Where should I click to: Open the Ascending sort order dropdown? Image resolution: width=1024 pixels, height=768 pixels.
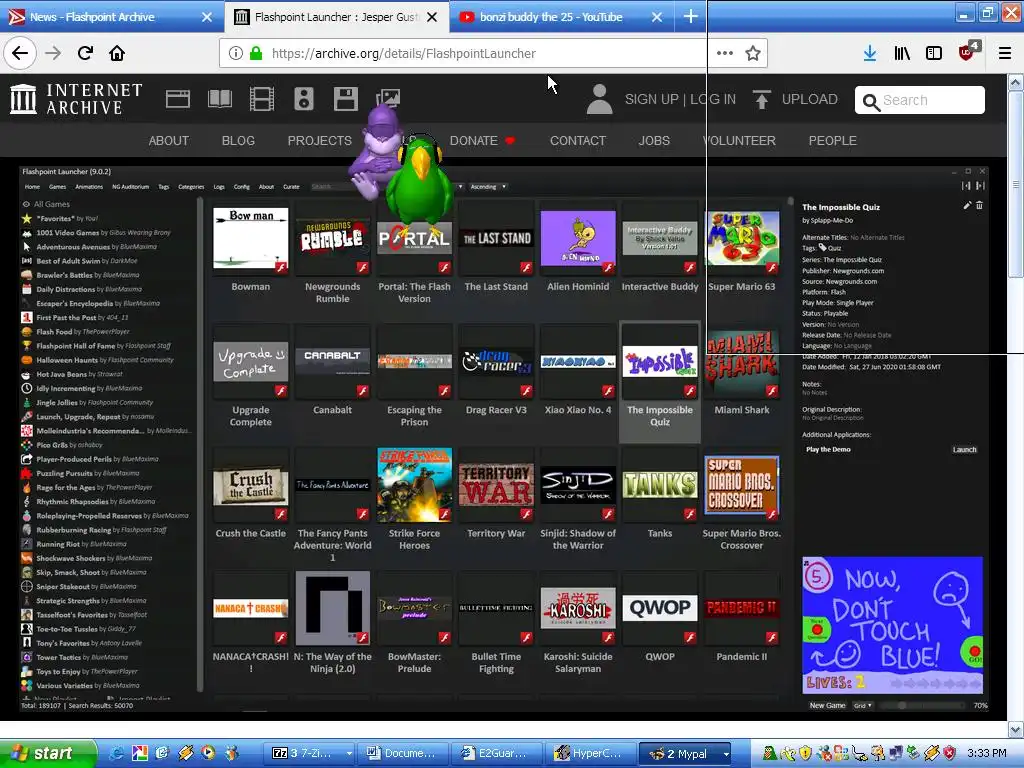[x=488, y=187]
